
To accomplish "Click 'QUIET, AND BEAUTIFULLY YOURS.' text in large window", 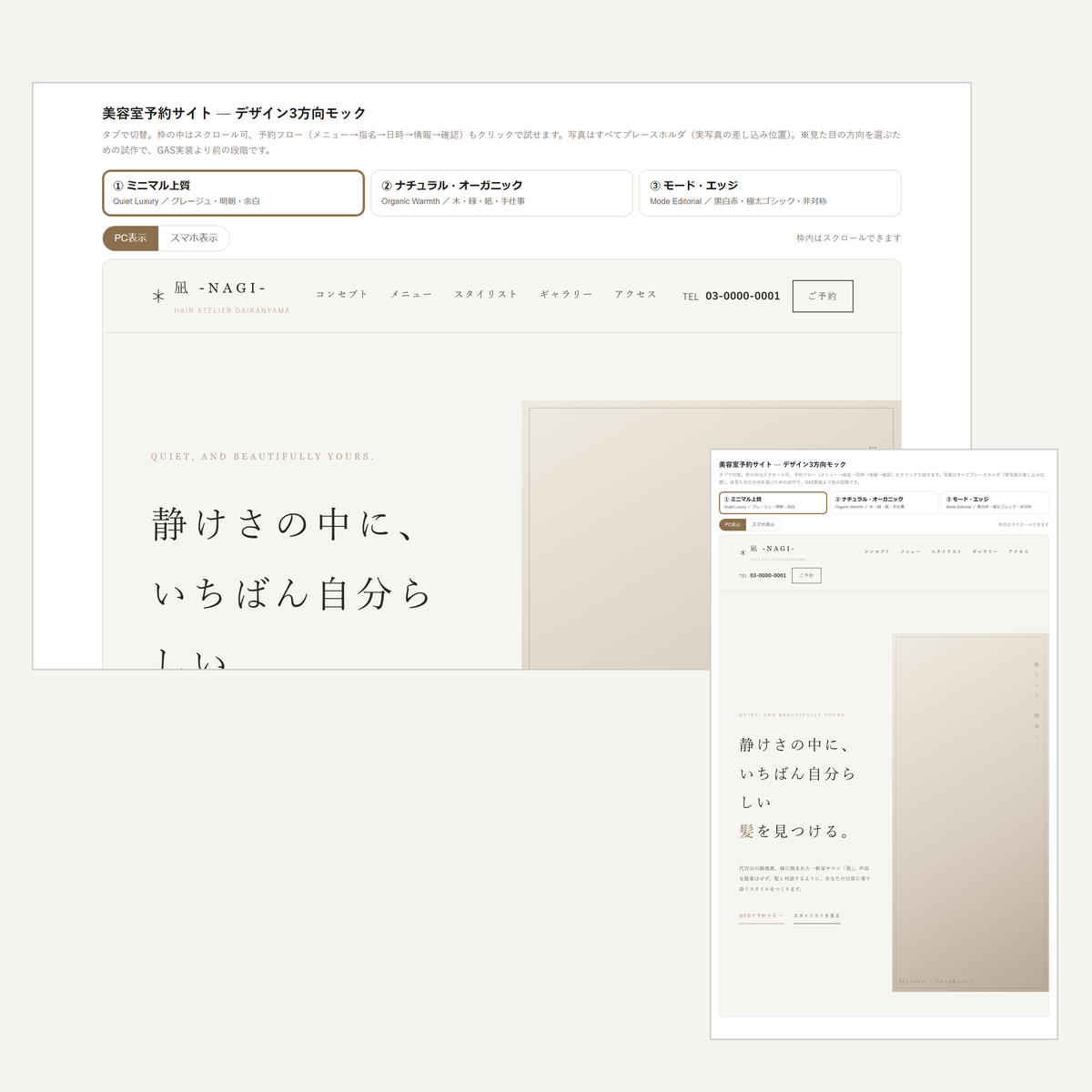I will [262, 457].
